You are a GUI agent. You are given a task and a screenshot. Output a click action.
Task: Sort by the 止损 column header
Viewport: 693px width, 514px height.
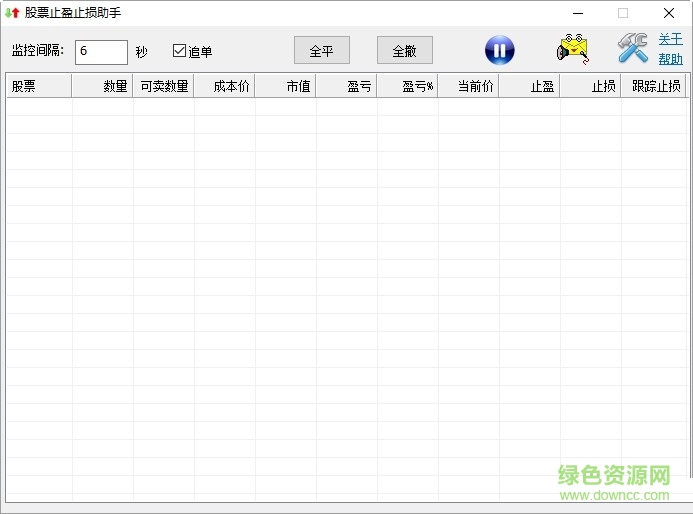590,86
